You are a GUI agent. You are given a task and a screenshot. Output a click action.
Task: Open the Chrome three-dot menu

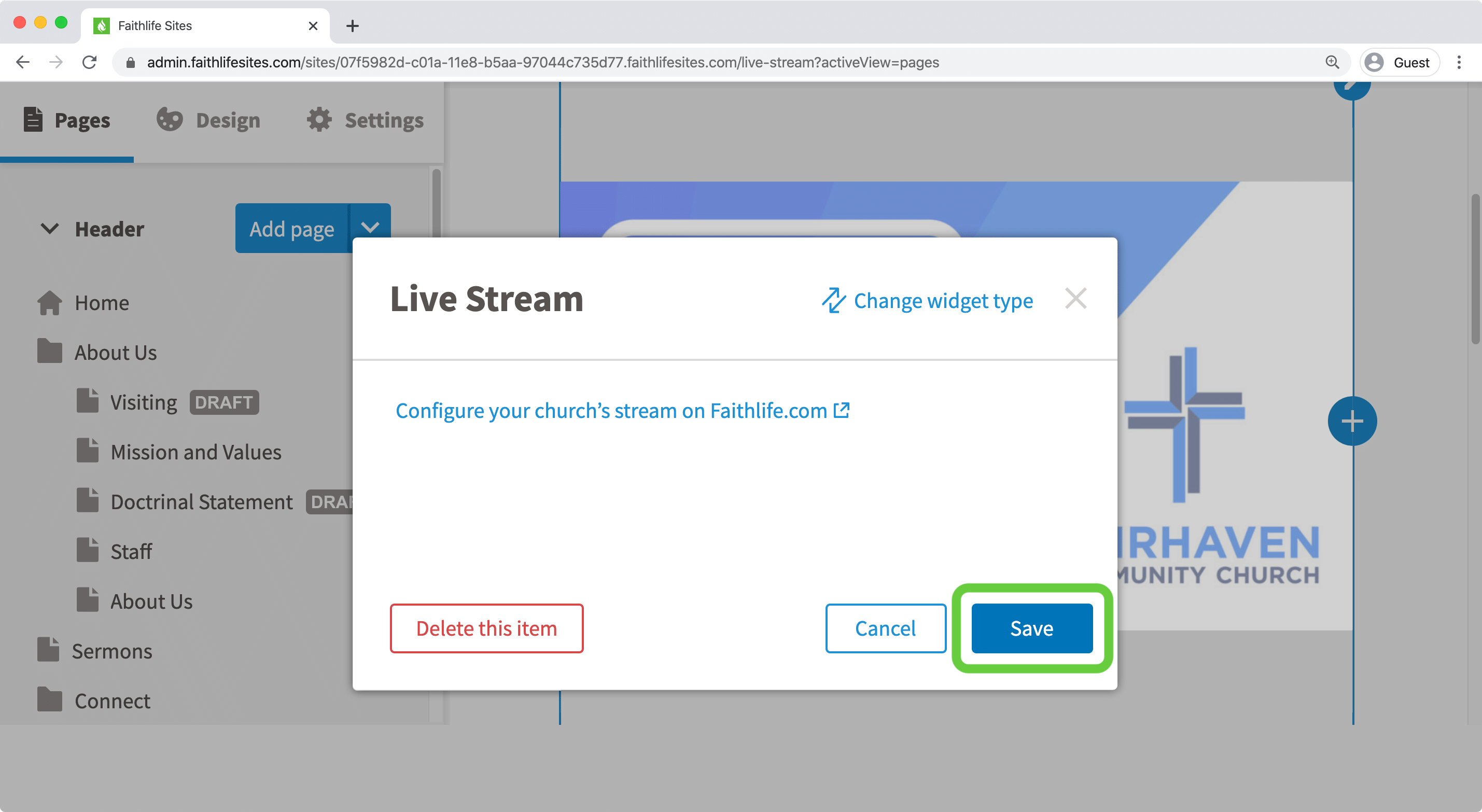pos(1459,62)
